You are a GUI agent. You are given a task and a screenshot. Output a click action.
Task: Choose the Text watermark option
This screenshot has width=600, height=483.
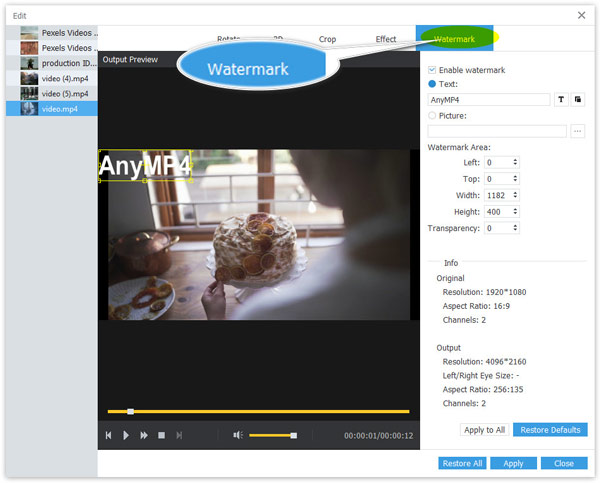click(432, 84)
